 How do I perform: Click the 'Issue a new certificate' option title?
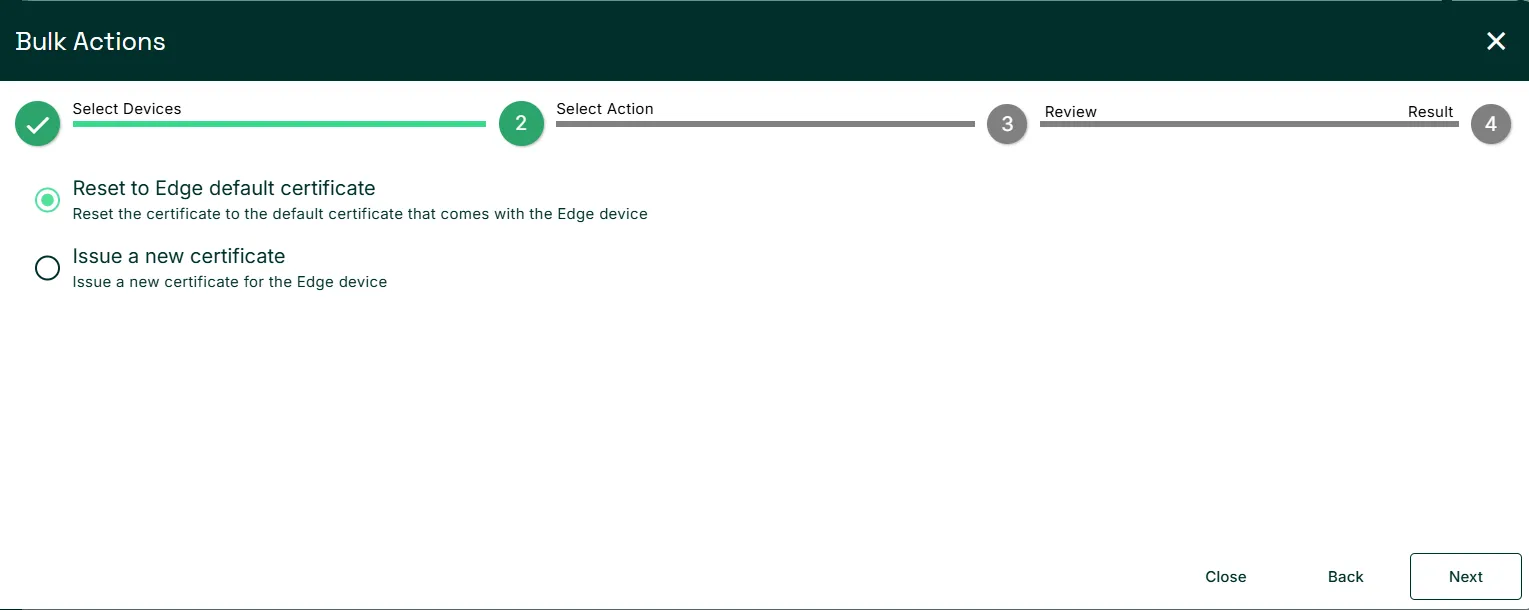(179, 256)
